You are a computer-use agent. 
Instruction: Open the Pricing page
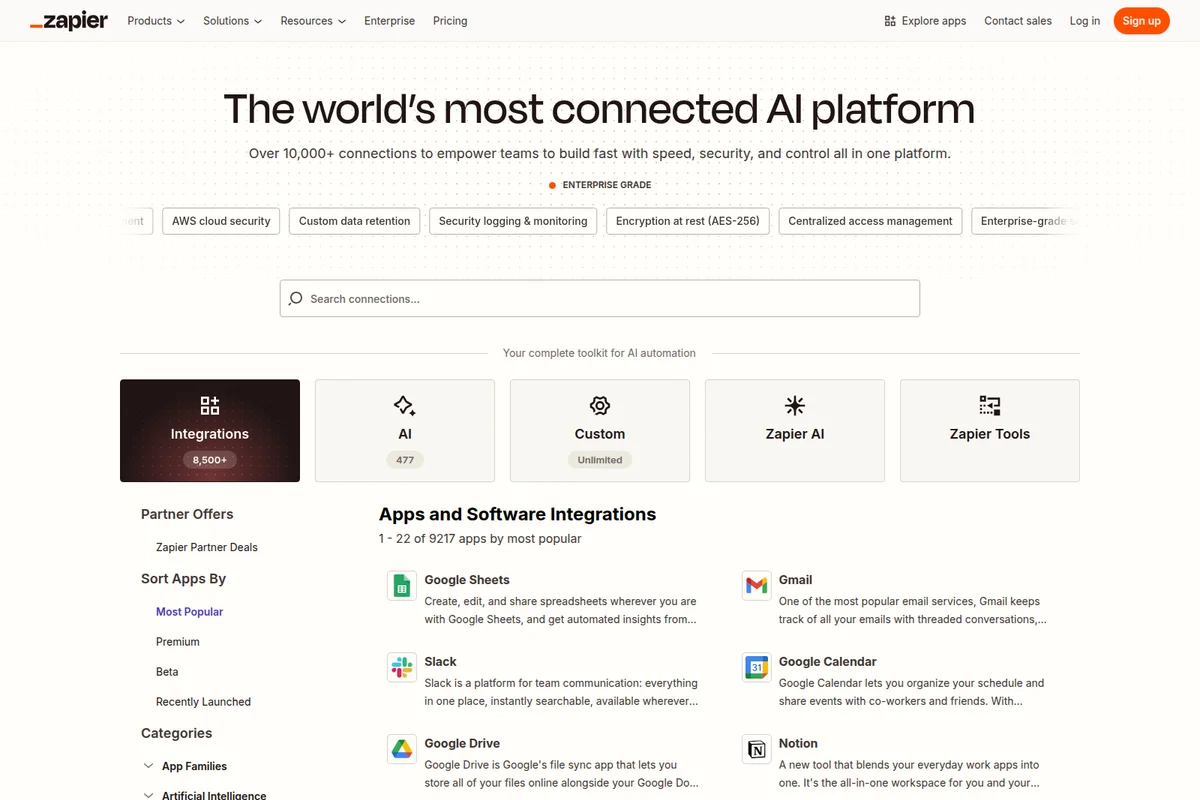450,20
